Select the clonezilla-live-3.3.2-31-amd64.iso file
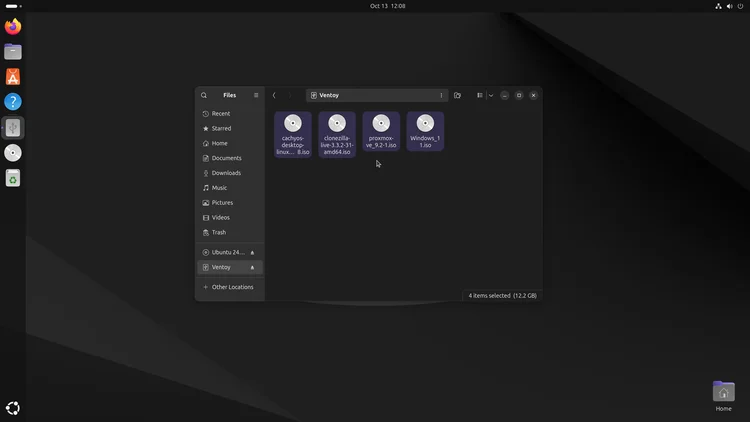The height and width of the screenshot is (422, 750). click(x=337, y=134)
